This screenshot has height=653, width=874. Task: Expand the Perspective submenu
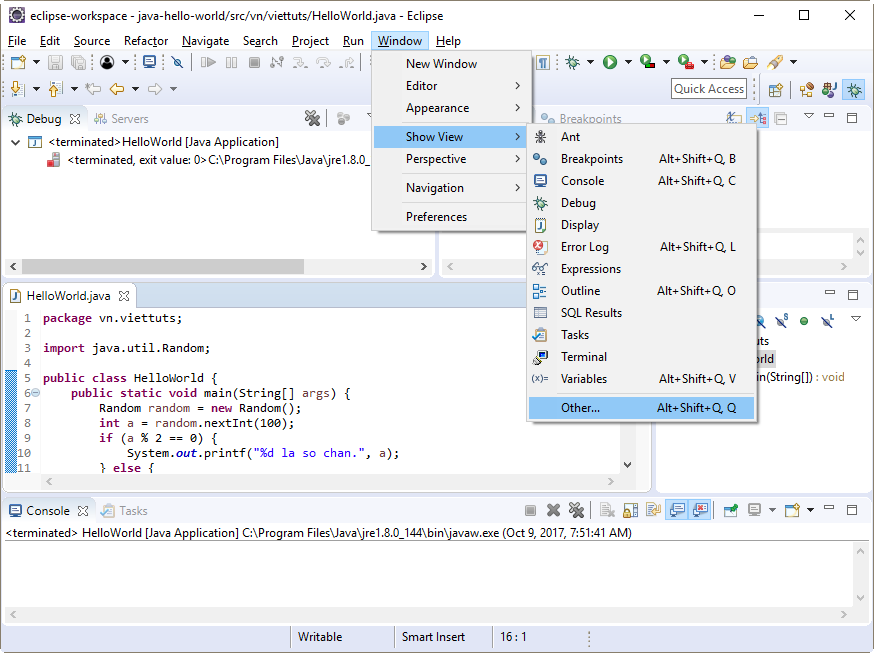click(450, 159)
